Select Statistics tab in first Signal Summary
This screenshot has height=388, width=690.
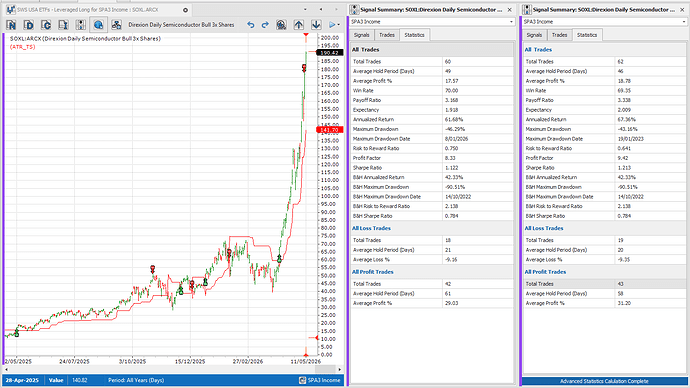(415, 35)
